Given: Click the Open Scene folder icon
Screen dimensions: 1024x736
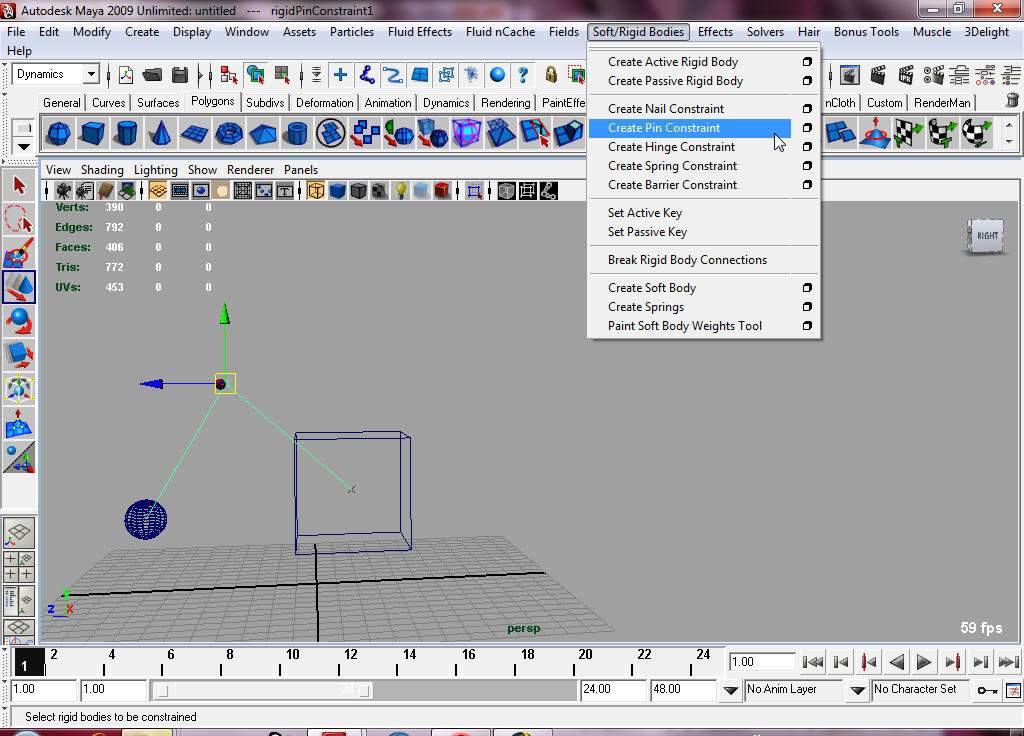Looking at the screenshot, I should 152,75.
